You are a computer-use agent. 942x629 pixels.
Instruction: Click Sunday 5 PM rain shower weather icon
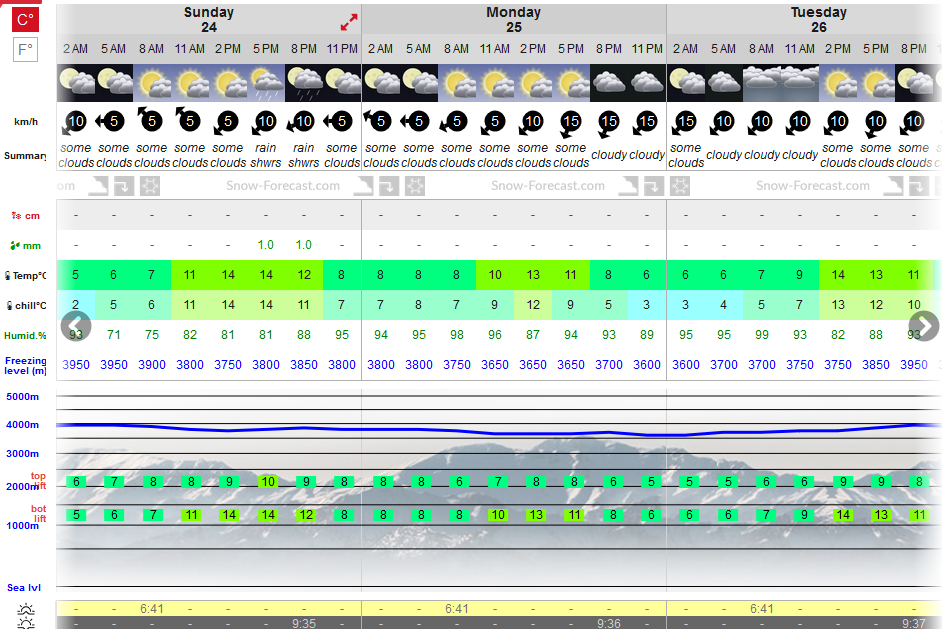click(266, 83)
